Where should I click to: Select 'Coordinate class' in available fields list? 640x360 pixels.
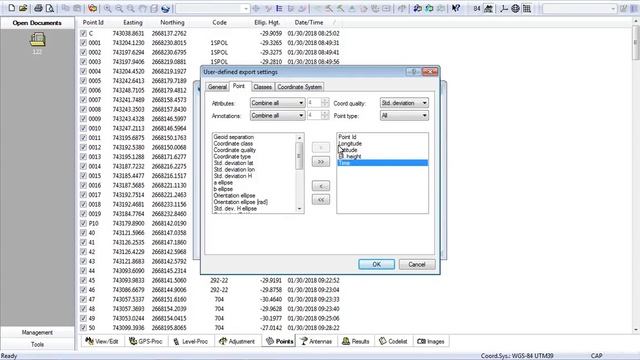[x=233, y=144]
